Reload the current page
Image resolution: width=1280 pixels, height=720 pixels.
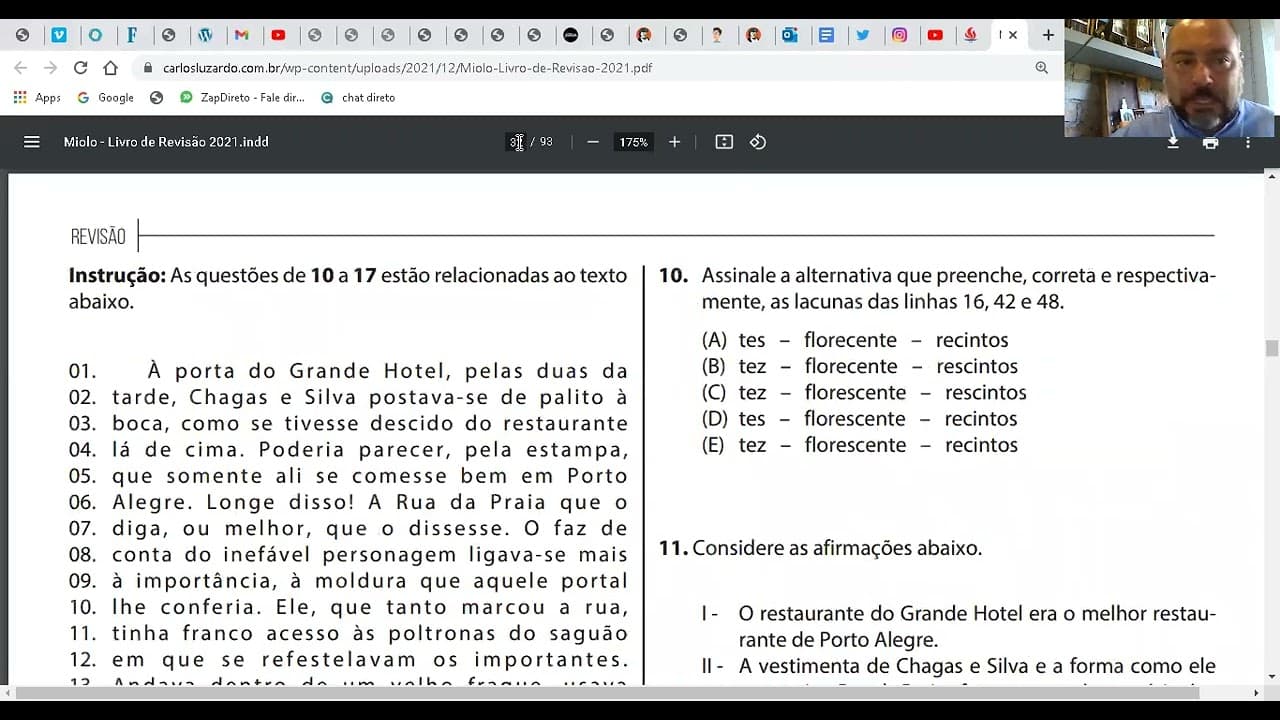(x=81, y=68)
